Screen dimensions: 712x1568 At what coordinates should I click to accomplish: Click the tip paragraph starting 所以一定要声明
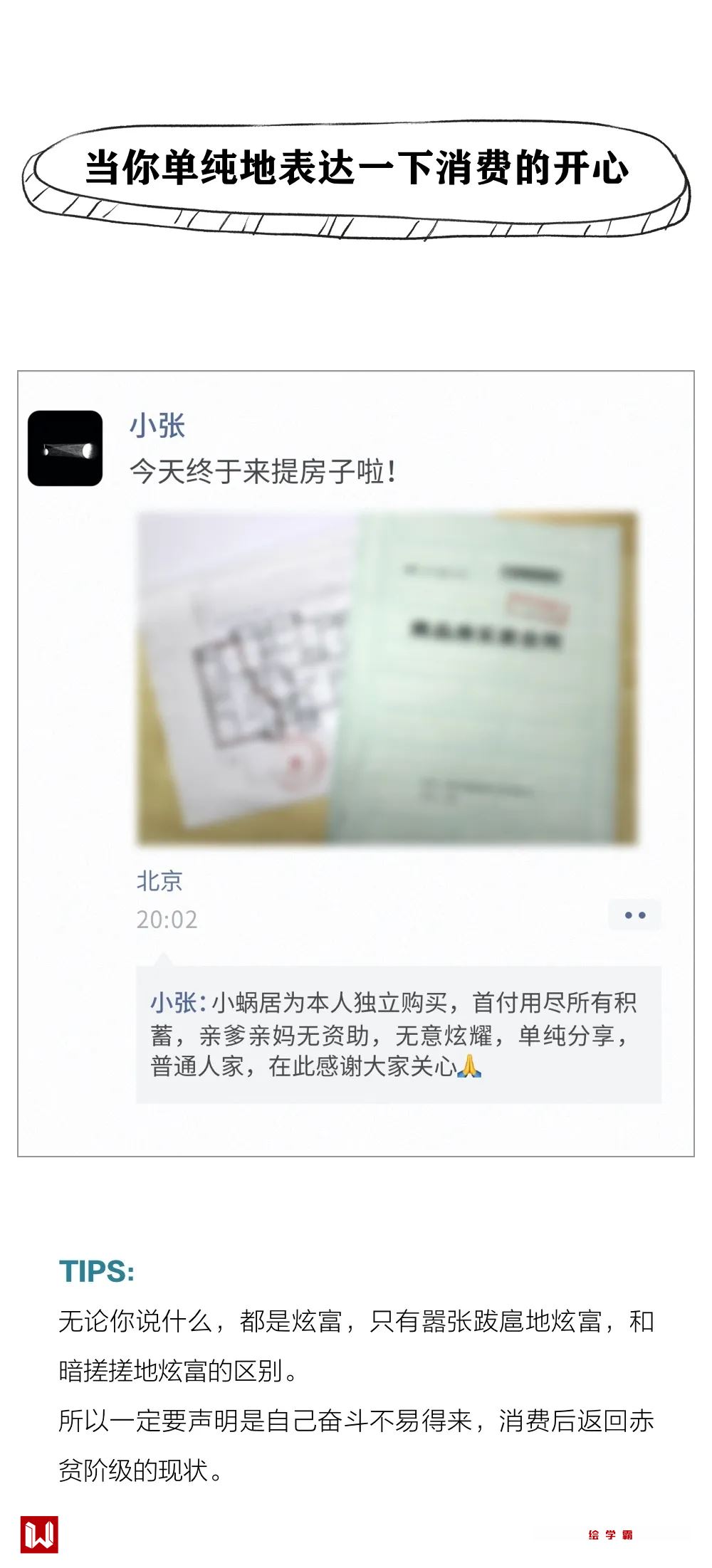[356, 1445]
